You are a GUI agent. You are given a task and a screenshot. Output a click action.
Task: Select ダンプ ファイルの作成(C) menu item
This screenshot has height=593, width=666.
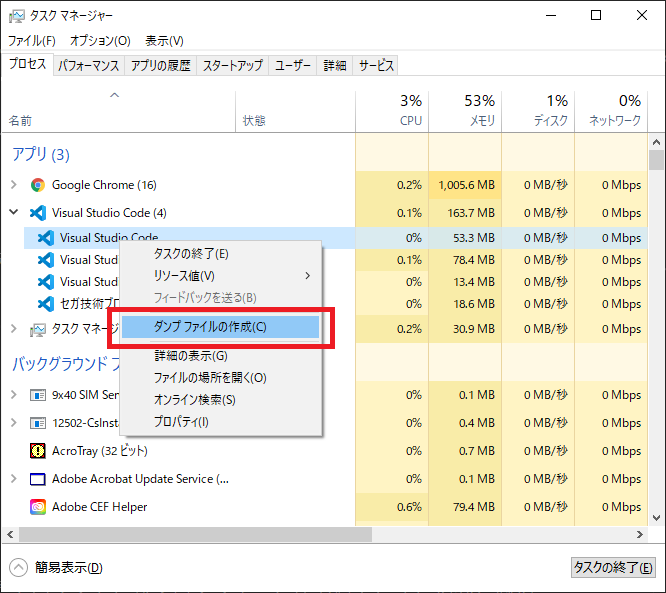pos(220,327)
